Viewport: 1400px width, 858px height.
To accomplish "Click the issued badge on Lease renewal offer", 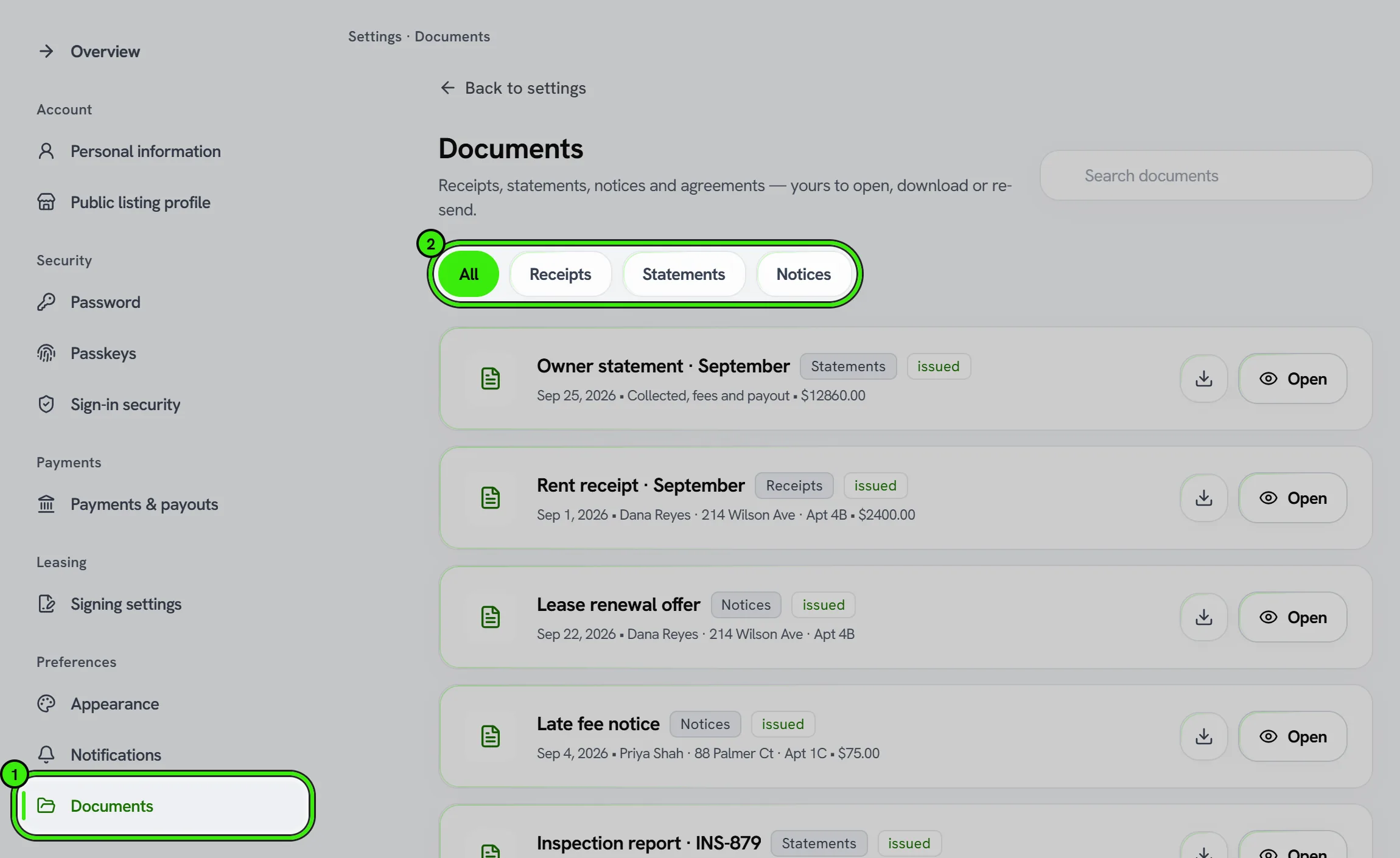I will tap(823, 605).
